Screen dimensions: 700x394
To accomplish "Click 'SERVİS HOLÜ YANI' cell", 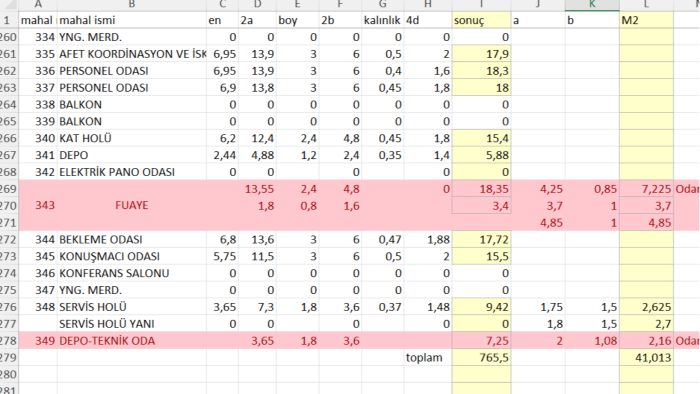I will pyautogui.click(x=132, y=324).
